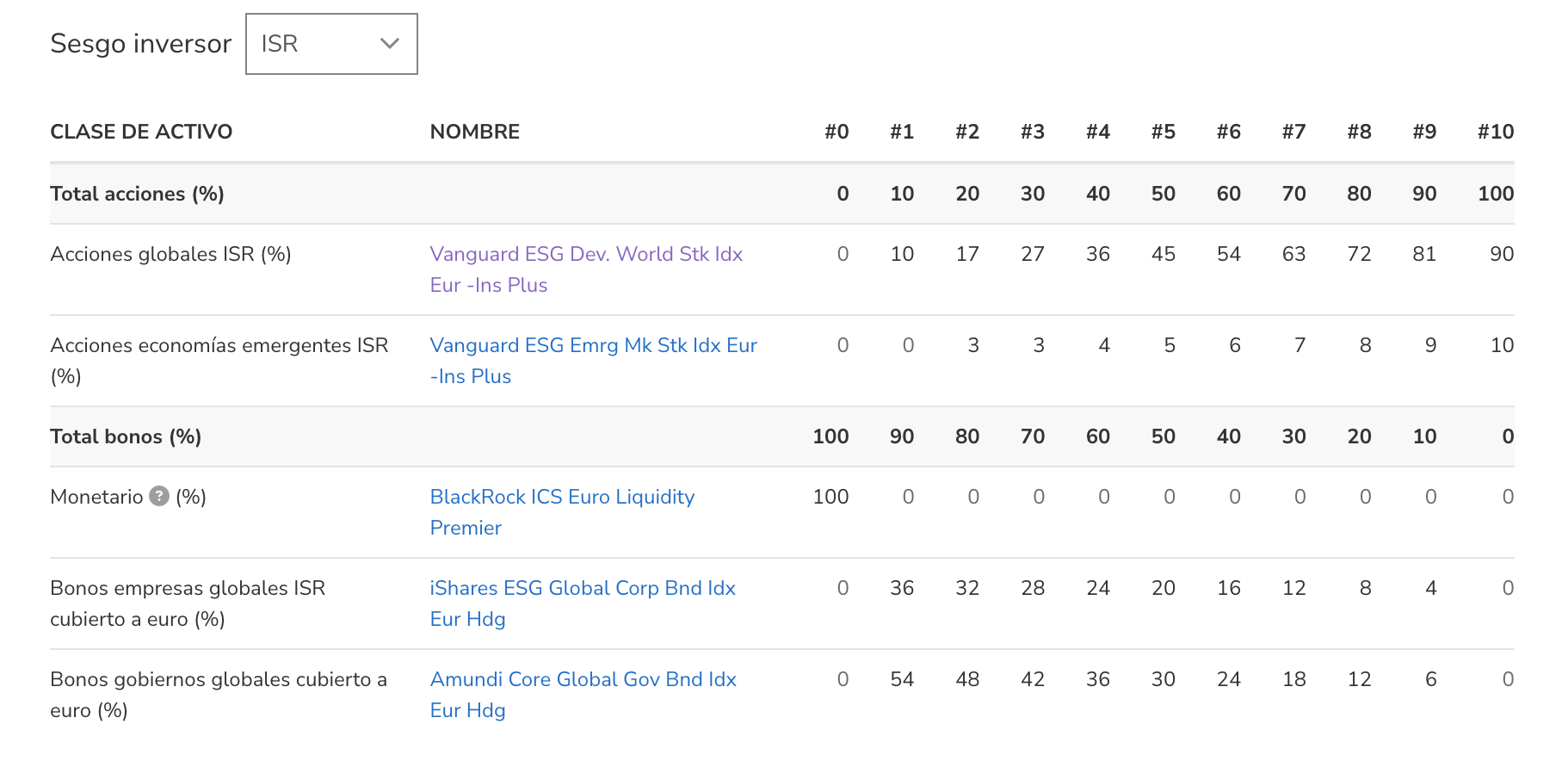Click the Total acciones (%) row label

point(137,194)
